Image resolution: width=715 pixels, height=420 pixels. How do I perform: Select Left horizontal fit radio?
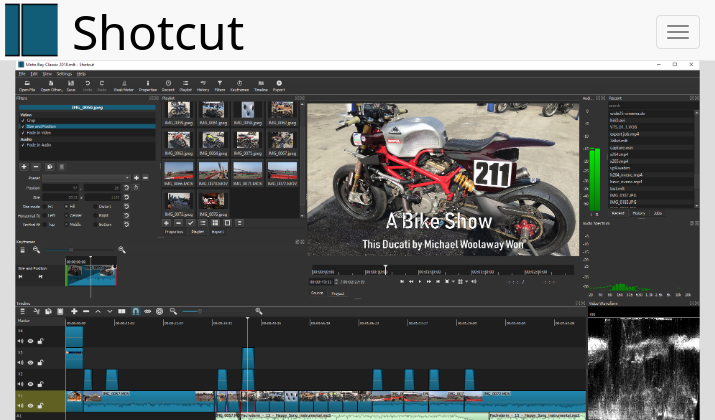(44, 216)
